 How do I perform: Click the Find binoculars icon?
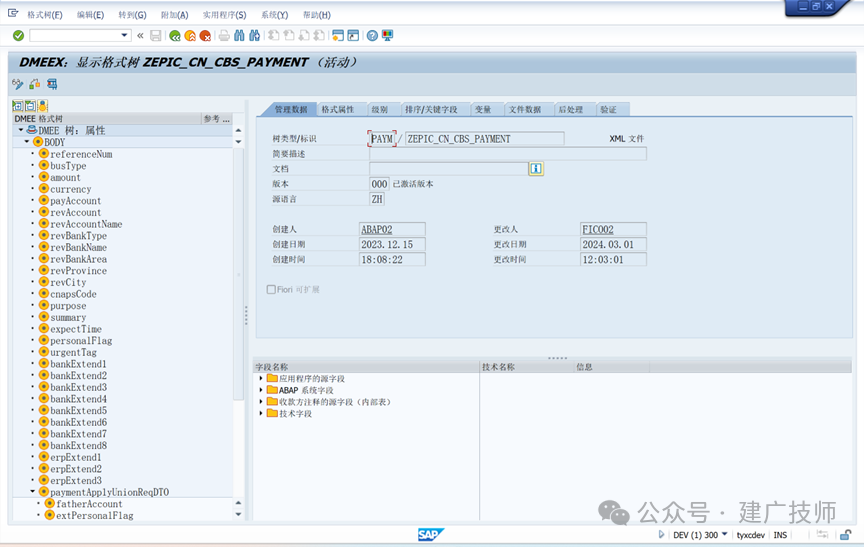tap(239, 36)
